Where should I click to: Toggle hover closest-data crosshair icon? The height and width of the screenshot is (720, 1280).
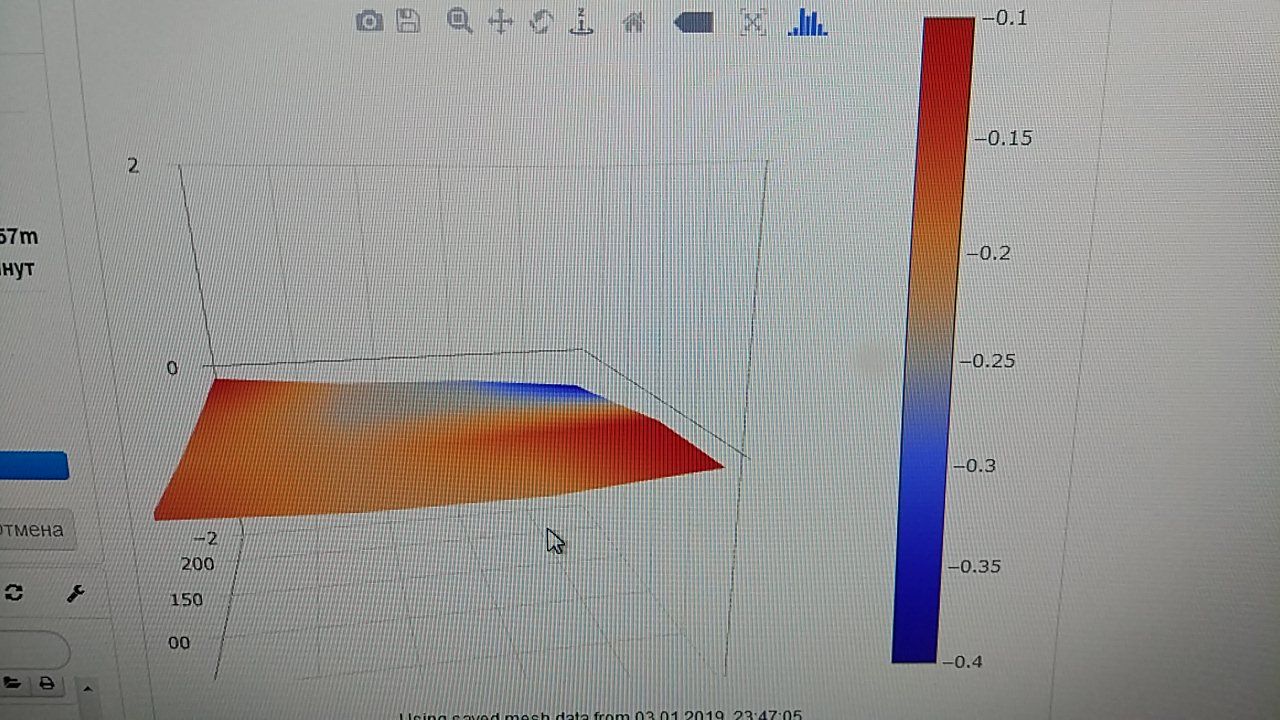(x=753, y=22)
